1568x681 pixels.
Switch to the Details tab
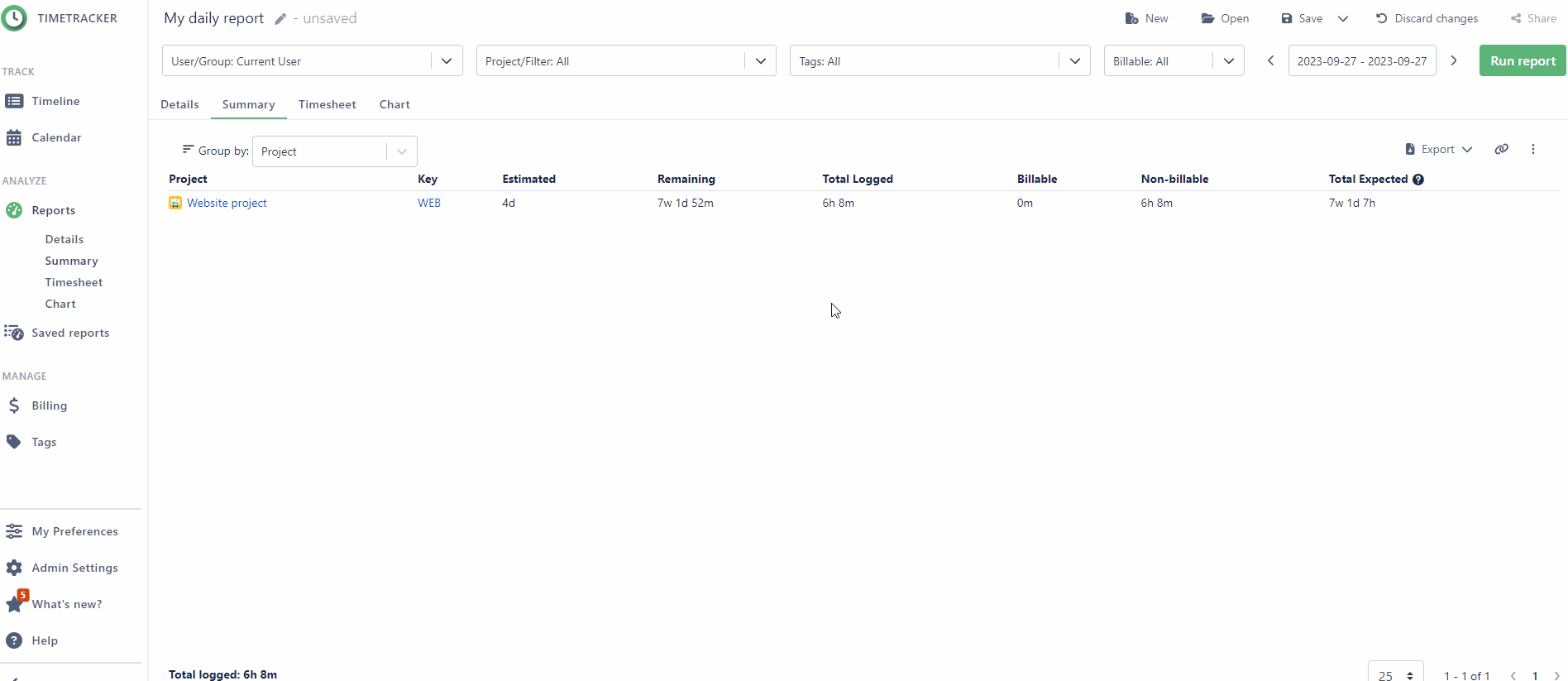179,104
